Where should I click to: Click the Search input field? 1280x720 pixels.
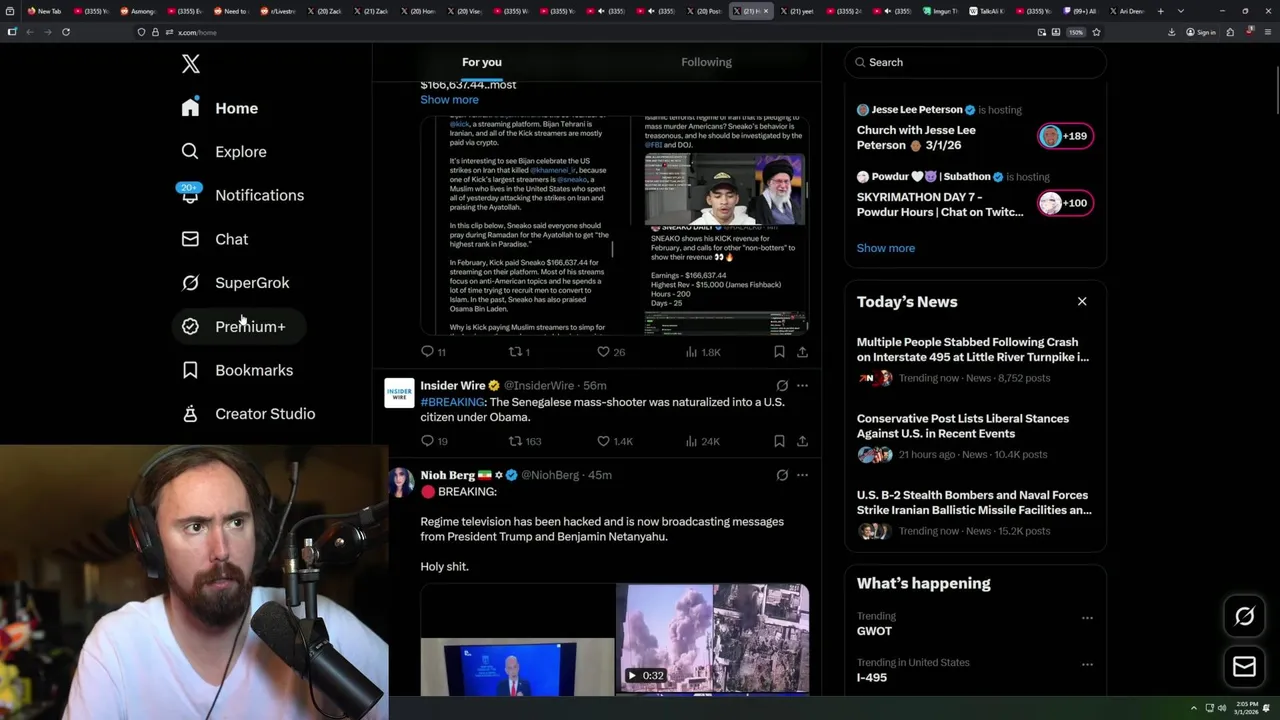click(975, 62)
